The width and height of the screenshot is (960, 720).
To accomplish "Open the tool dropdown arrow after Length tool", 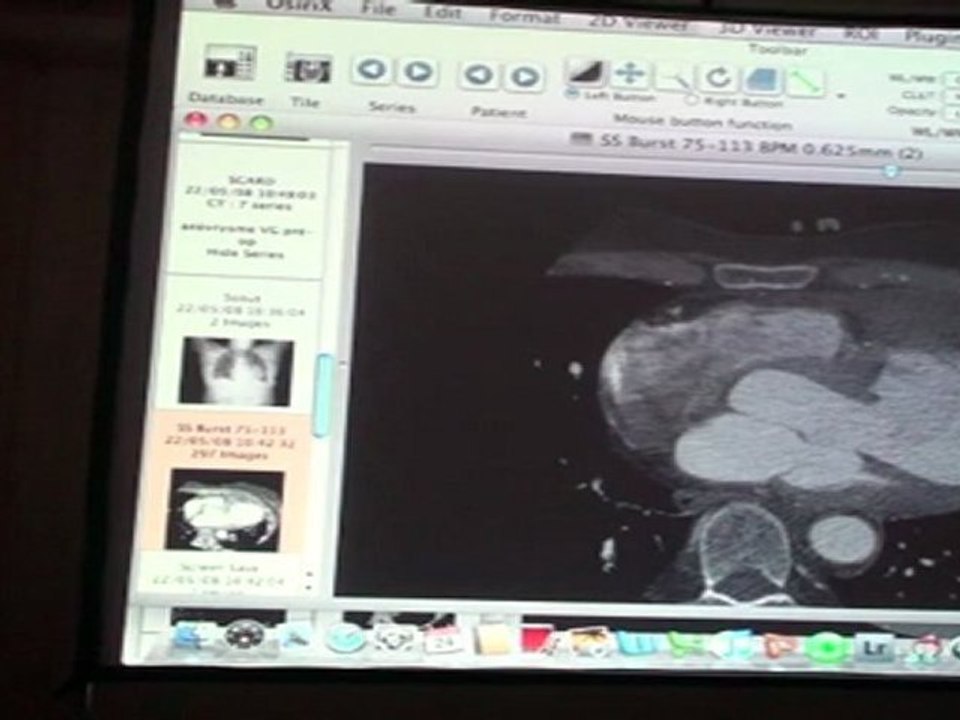I will 841,96.
